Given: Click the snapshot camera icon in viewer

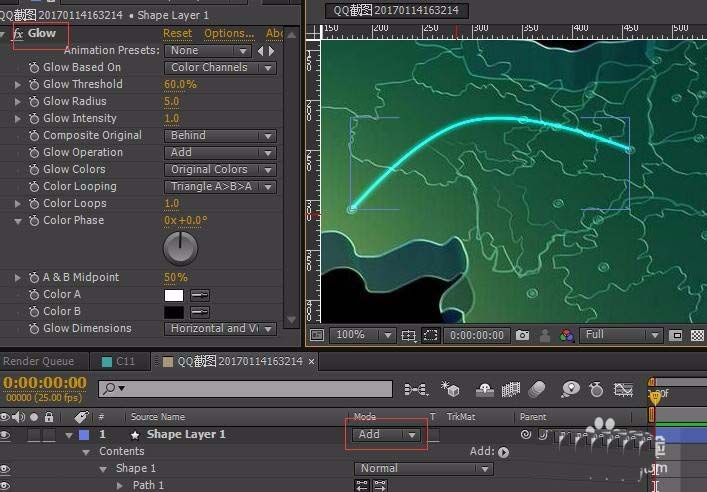Looking at the screenshot, I should click(522, 335).
